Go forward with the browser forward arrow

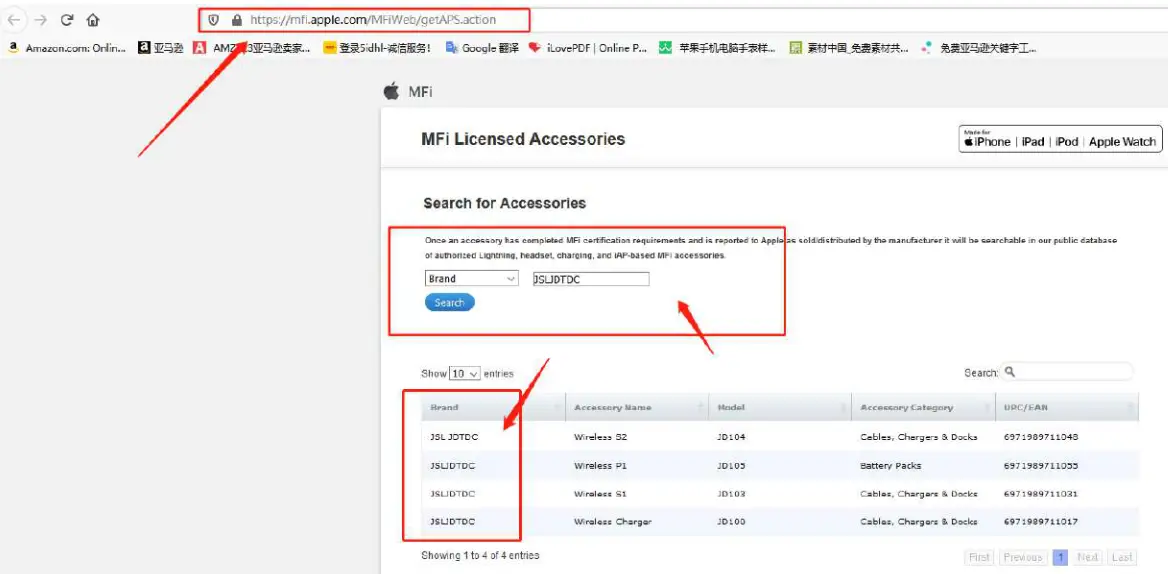pos(40,20)
